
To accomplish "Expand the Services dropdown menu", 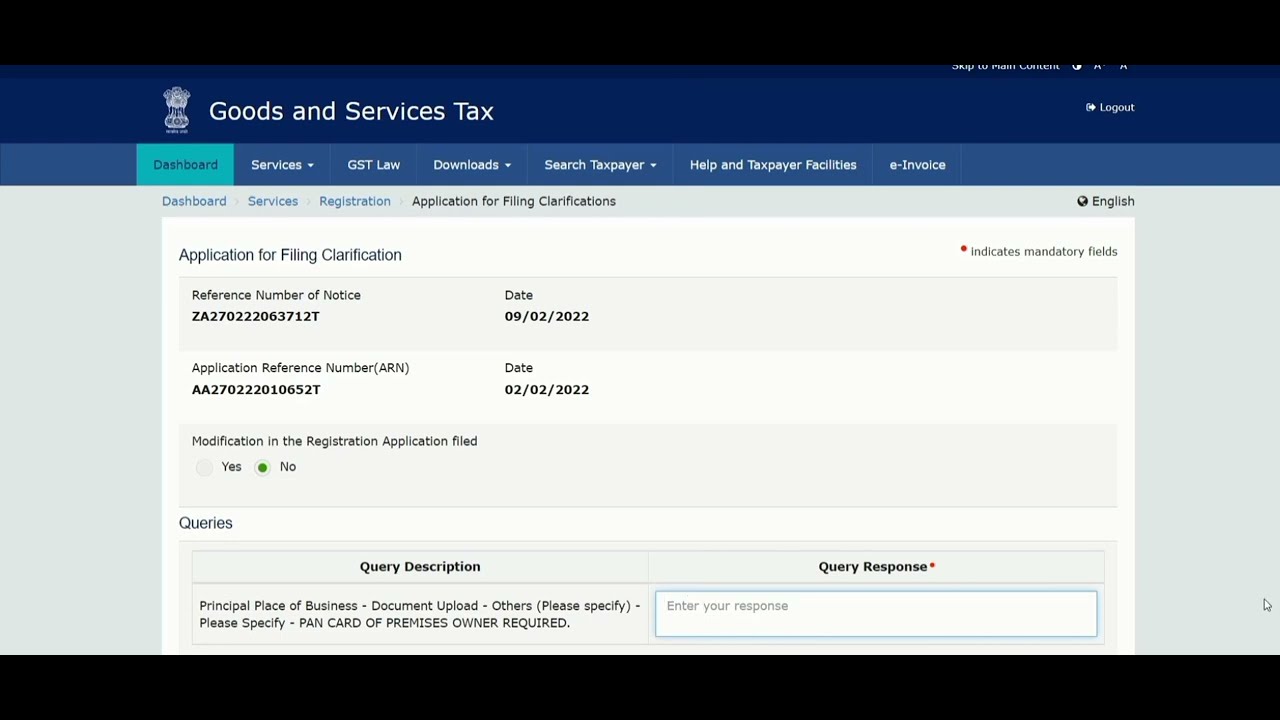I will pyautogui.click(x=282, y=165).
